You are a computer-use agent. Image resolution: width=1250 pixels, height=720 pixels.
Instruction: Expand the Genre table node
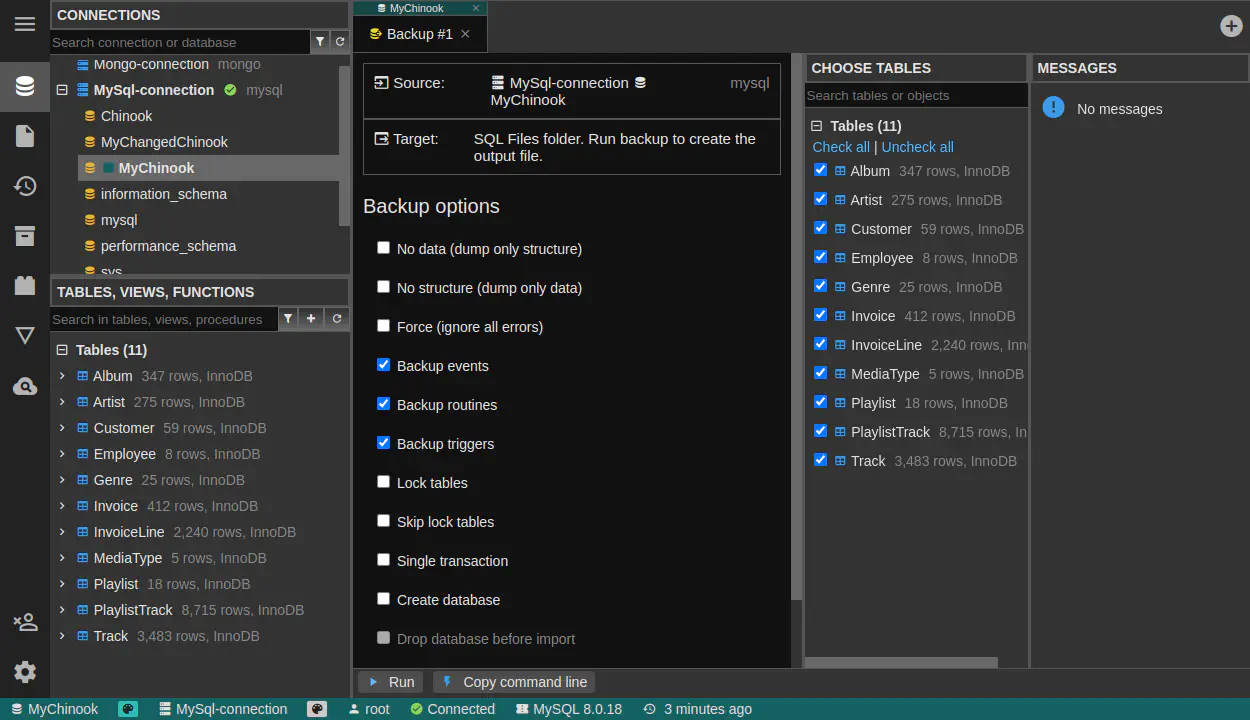62,480
